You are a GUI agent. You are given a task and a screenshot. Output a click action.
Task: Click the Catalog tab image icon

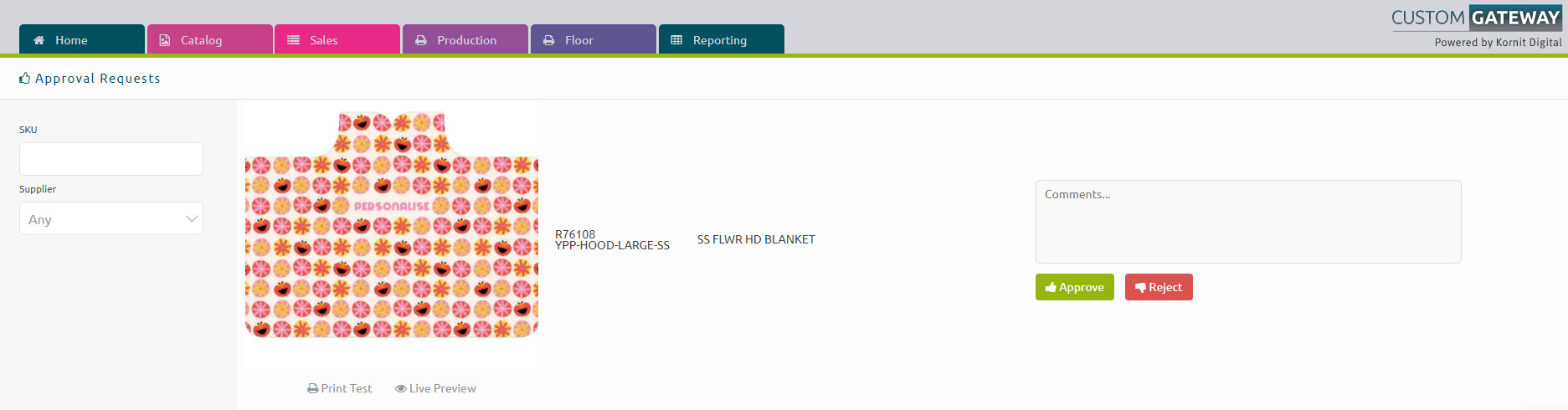click(x=165, y=40)
